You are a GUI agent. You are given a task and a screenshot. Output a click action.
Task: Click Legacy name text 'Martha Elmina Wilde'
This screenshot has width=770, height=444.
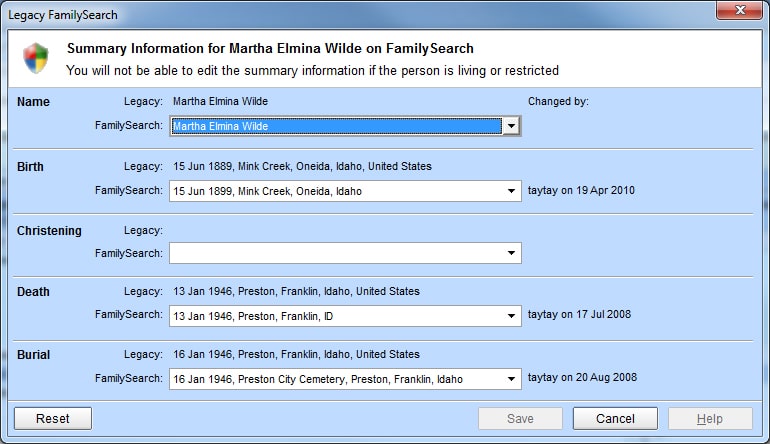(x=220, y=101)
